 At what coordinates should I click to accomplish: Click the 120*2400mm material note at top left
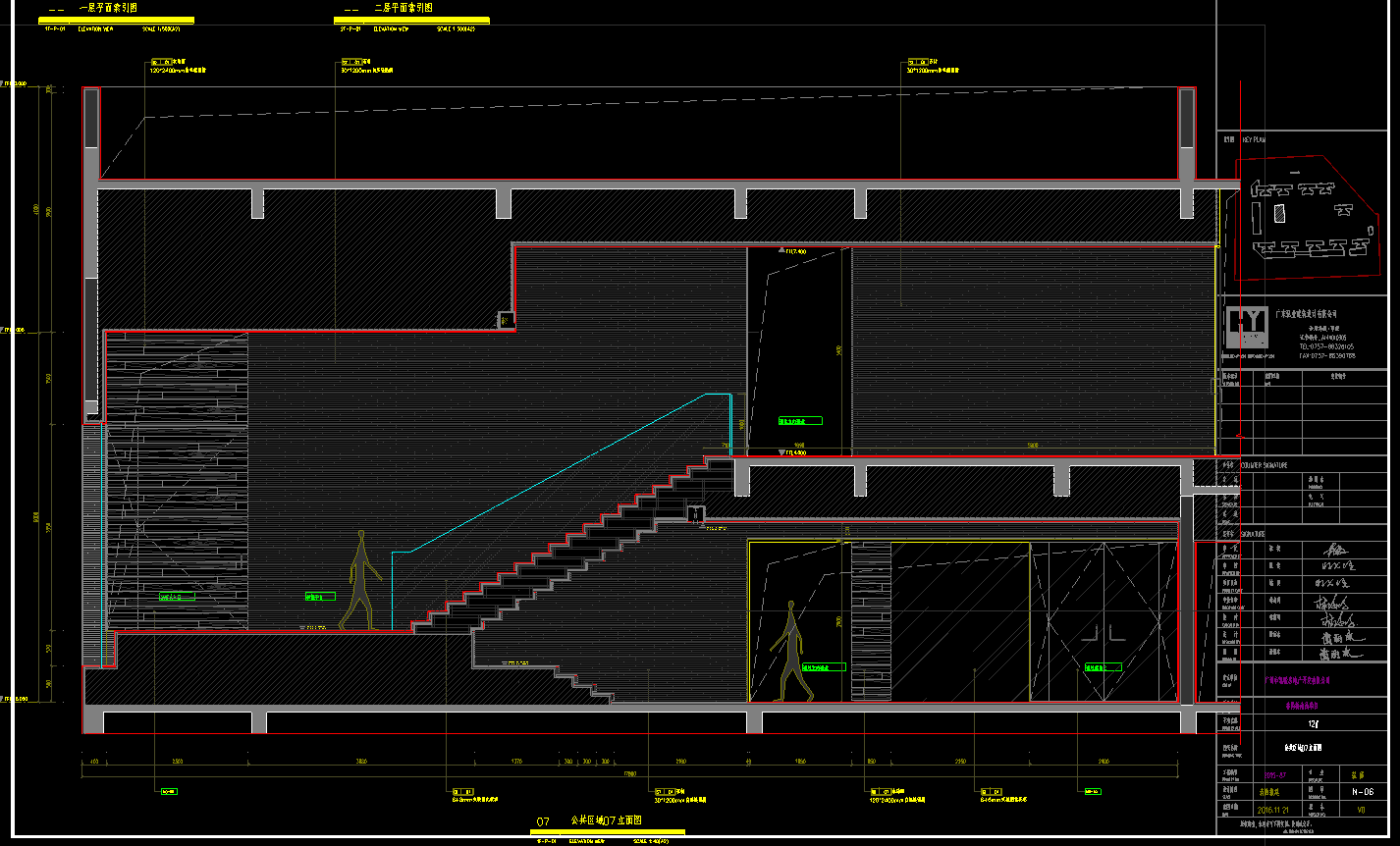coord(177,71)
